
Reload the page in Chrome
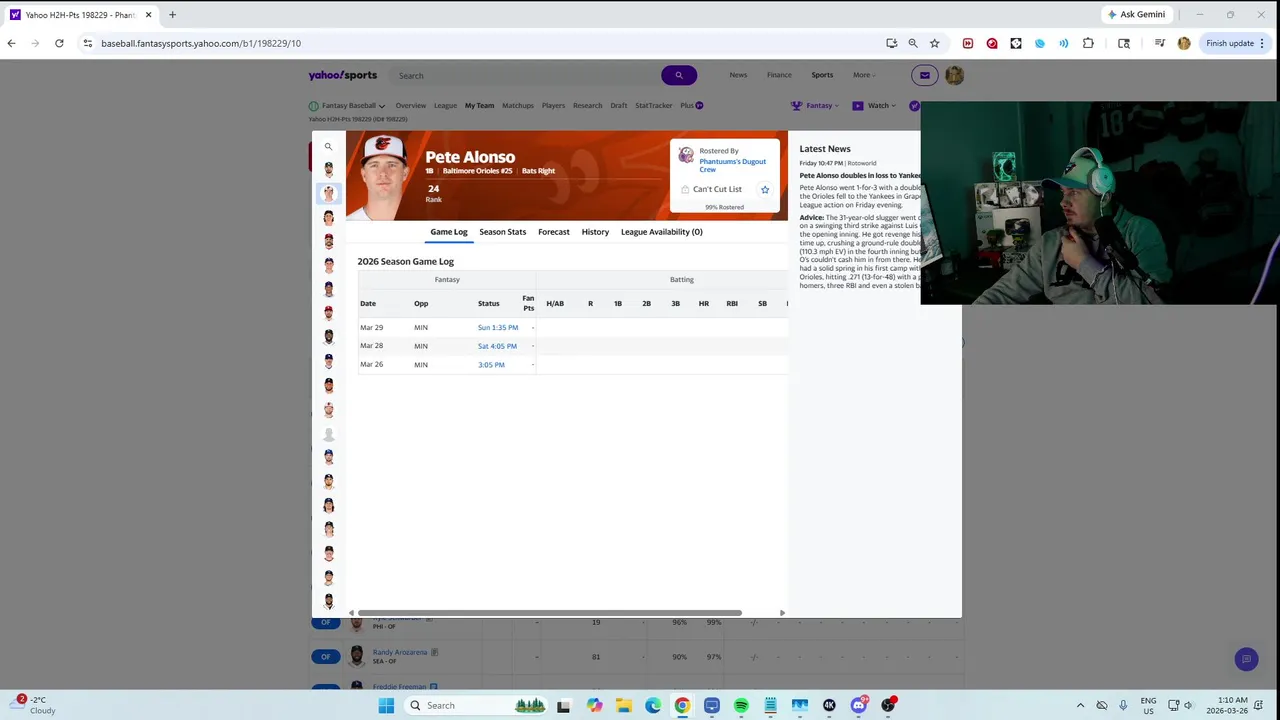tap(59, 43)
